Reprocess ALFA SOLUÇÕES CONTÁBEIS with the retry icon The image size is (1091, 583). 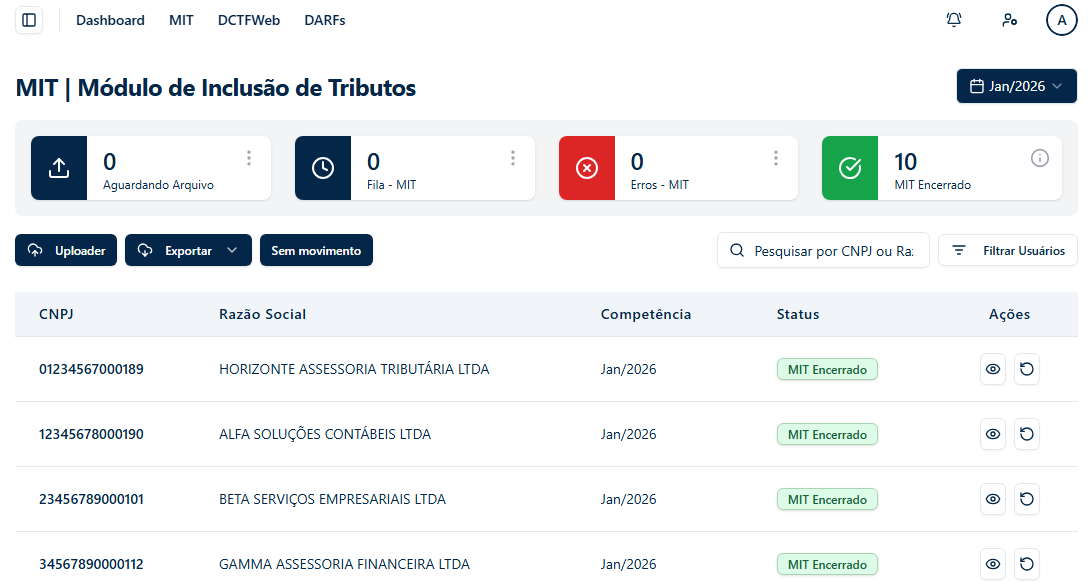pyautogui.click(x=1027, y=434)
